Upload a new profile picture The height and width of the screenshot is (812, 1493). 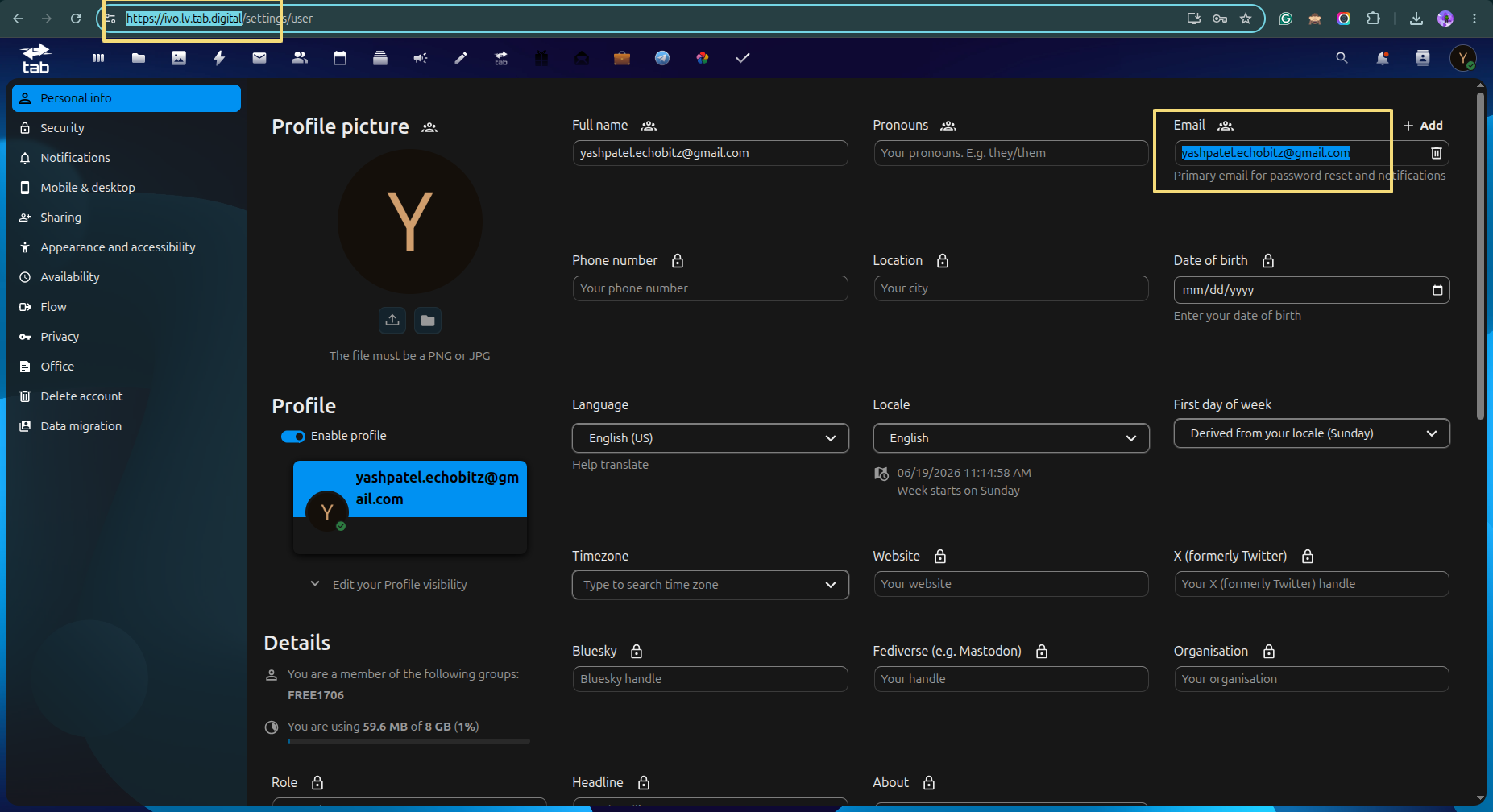point(392,321)
